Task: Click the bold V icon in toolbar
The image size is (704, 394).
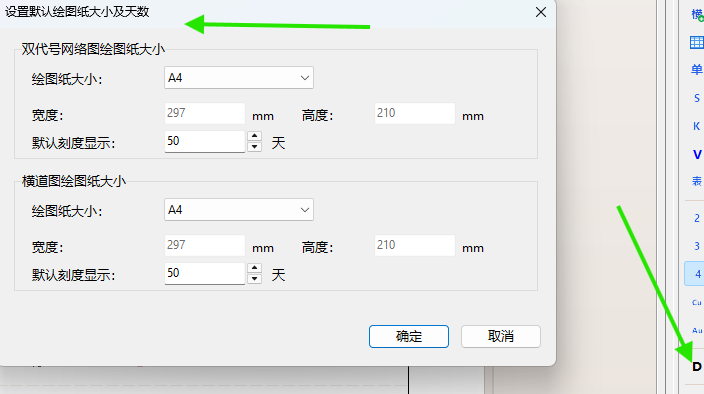Action: coord(697,154)
